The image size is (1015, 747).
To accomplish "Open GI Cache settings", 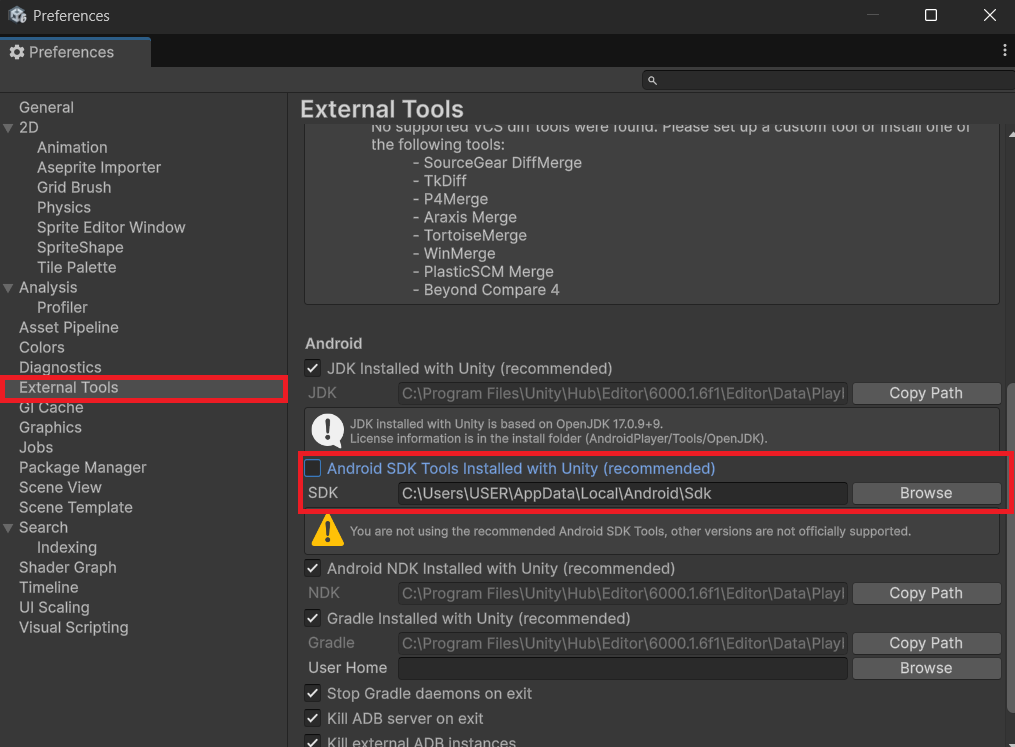I will pyautogui.click(x=51, y=408).
